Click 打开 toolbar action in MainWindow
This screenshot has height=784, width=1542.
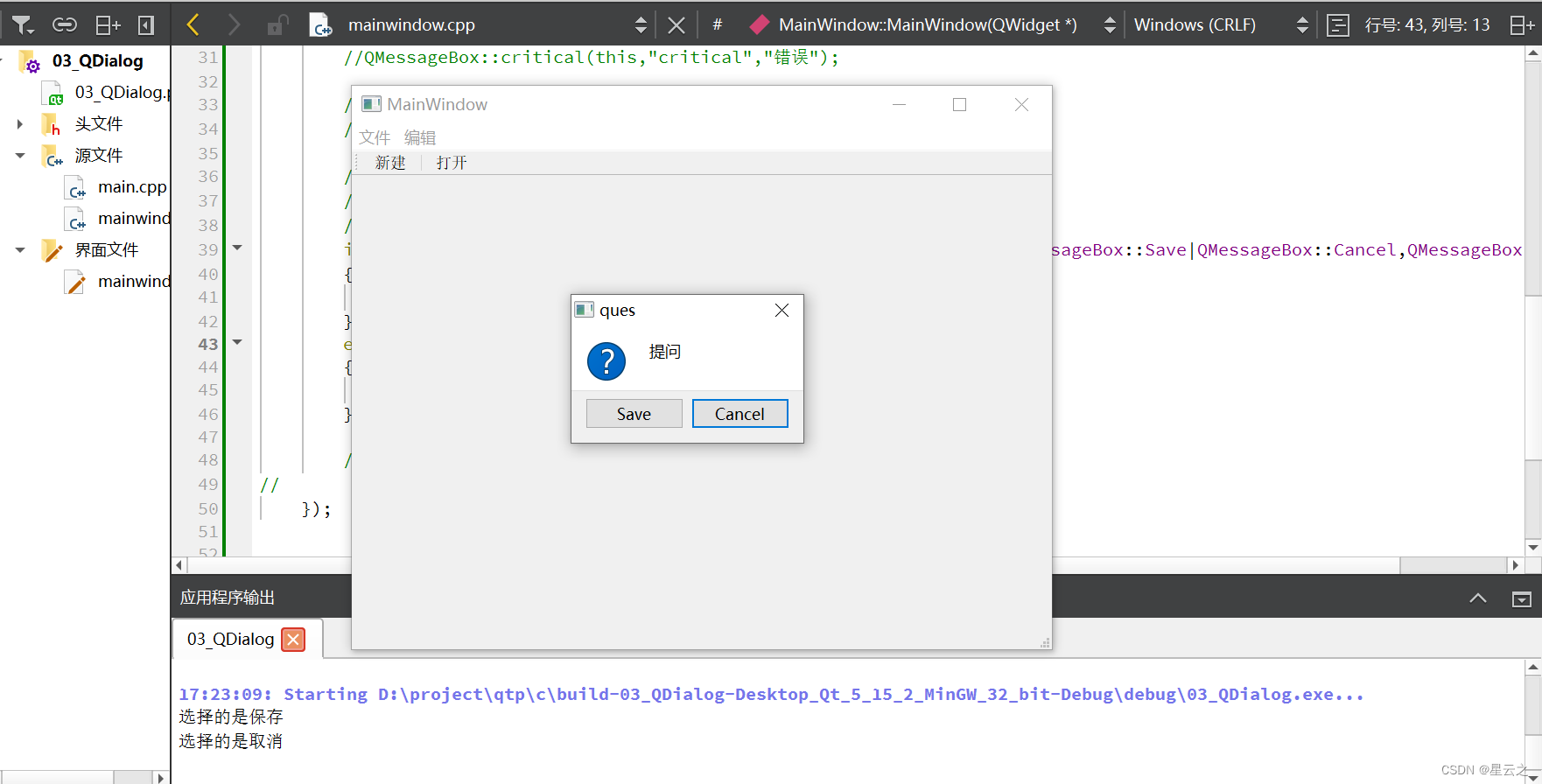452,163
